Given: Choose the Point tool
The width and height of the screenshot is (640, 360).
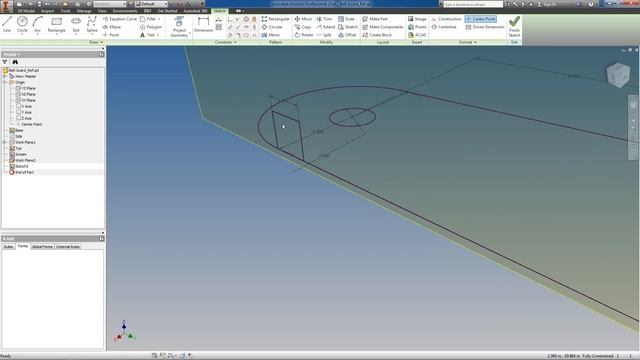Looking at the screenshot, I should pos(111,35).
